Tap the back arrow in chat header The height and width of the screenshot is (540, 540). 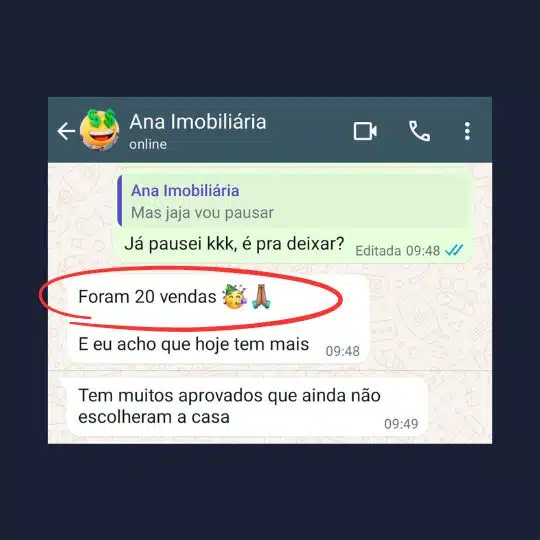(66, 131)
